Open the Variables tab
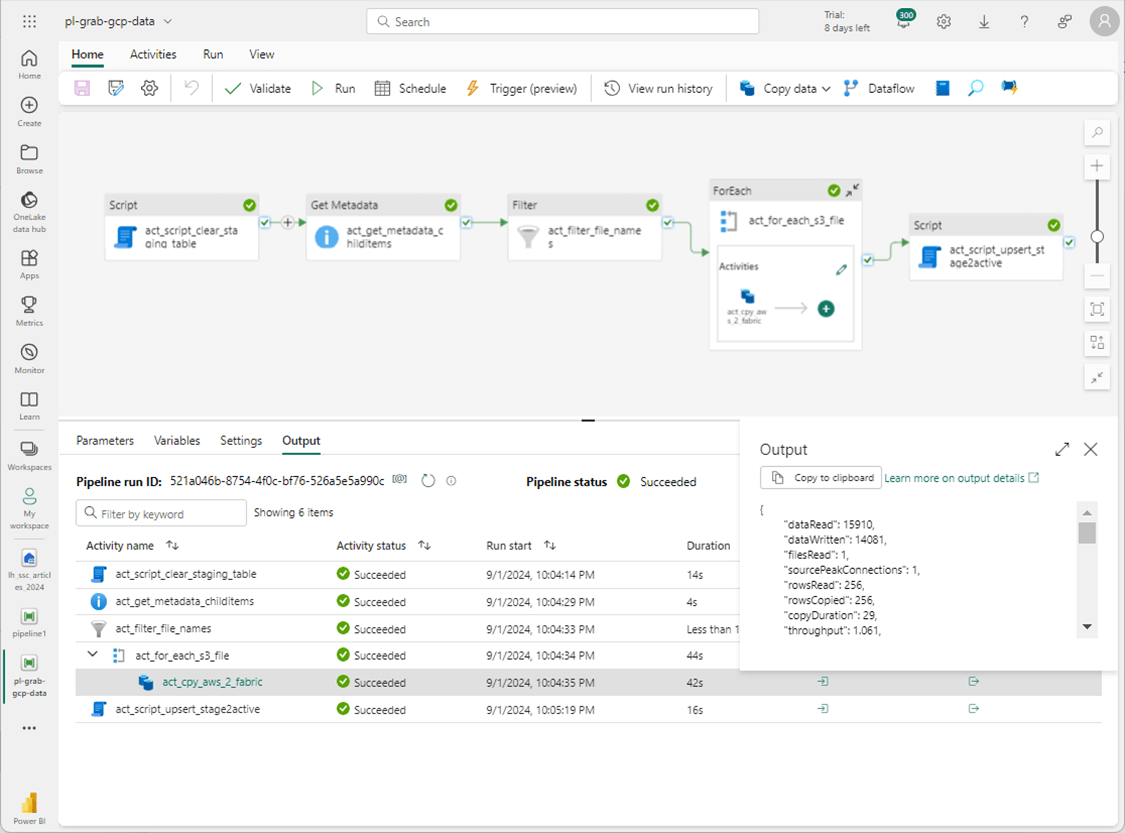Viewport: 1125px width, 833px height. [177, 440]
